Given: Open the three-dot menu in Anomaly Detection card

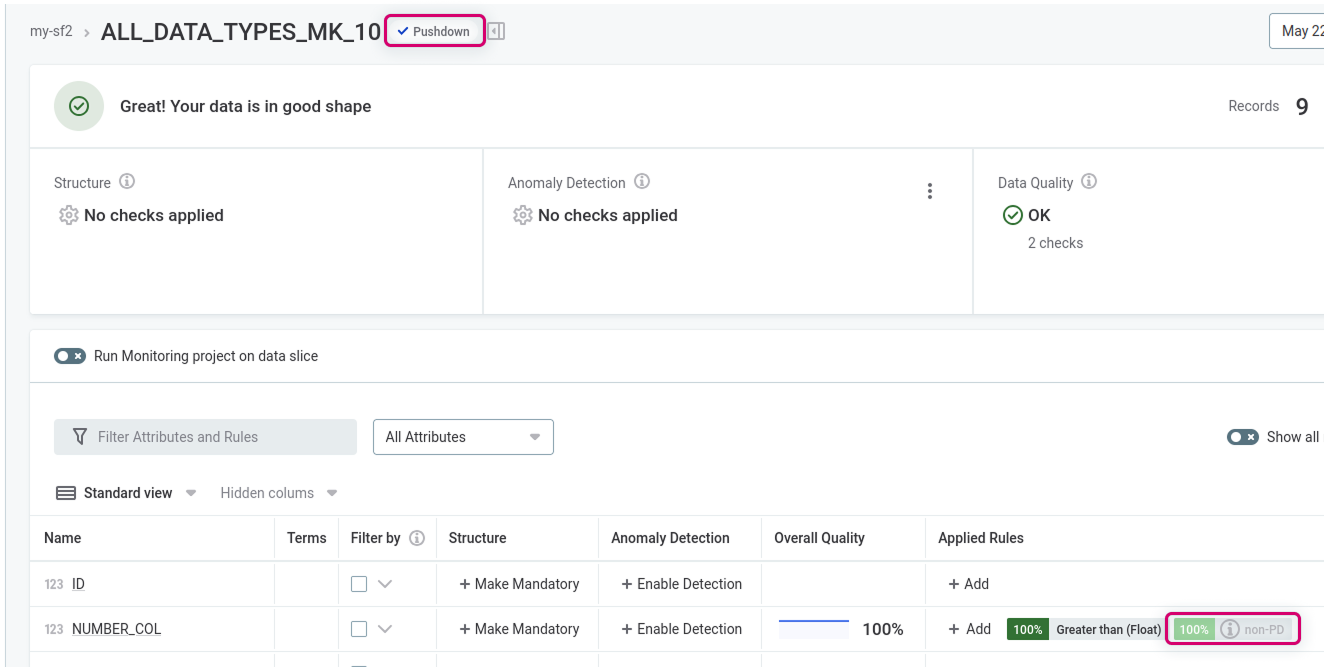Looking at the screenshot, I should pyautogui.click(x=930, y=191).
